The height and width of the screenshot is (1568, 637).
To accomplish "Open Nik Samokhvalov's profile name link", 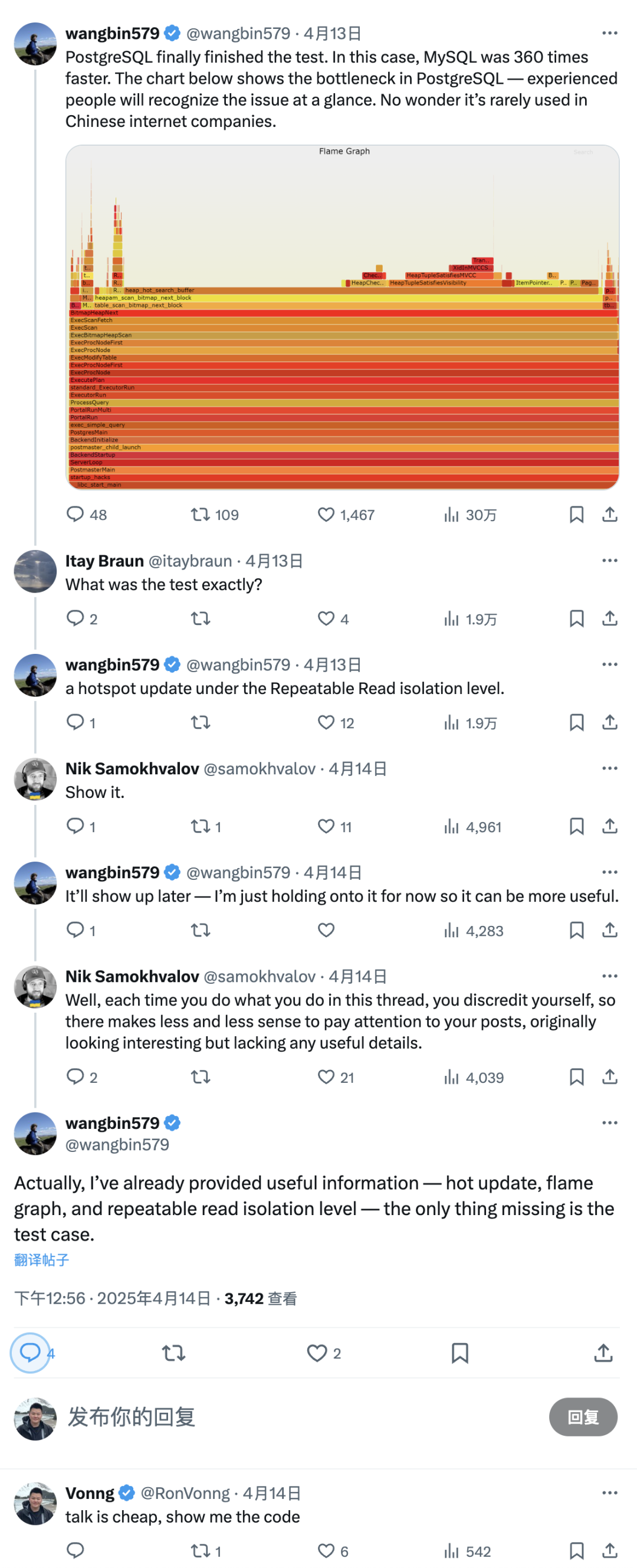I will tap(132, 769).
